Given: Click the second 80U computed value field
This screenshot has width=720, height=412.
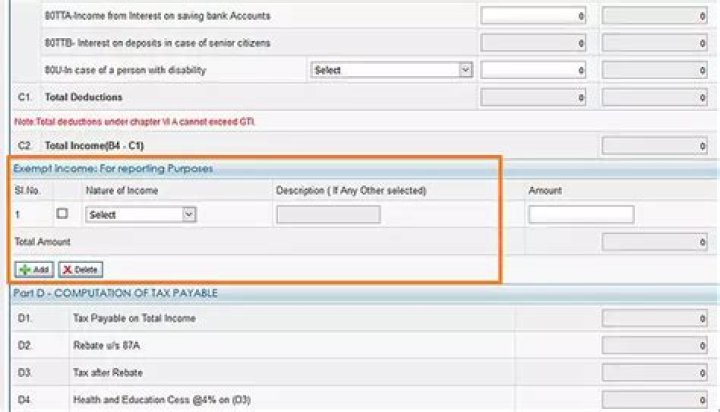Looking at the screenshot, I should (654, 70).
